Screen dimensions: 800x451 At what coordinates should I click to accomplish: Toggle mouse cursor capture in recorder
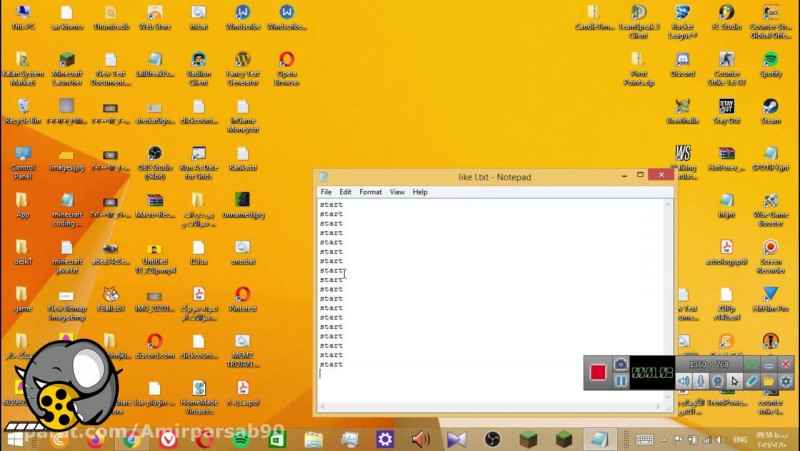[x=735, y=382]
